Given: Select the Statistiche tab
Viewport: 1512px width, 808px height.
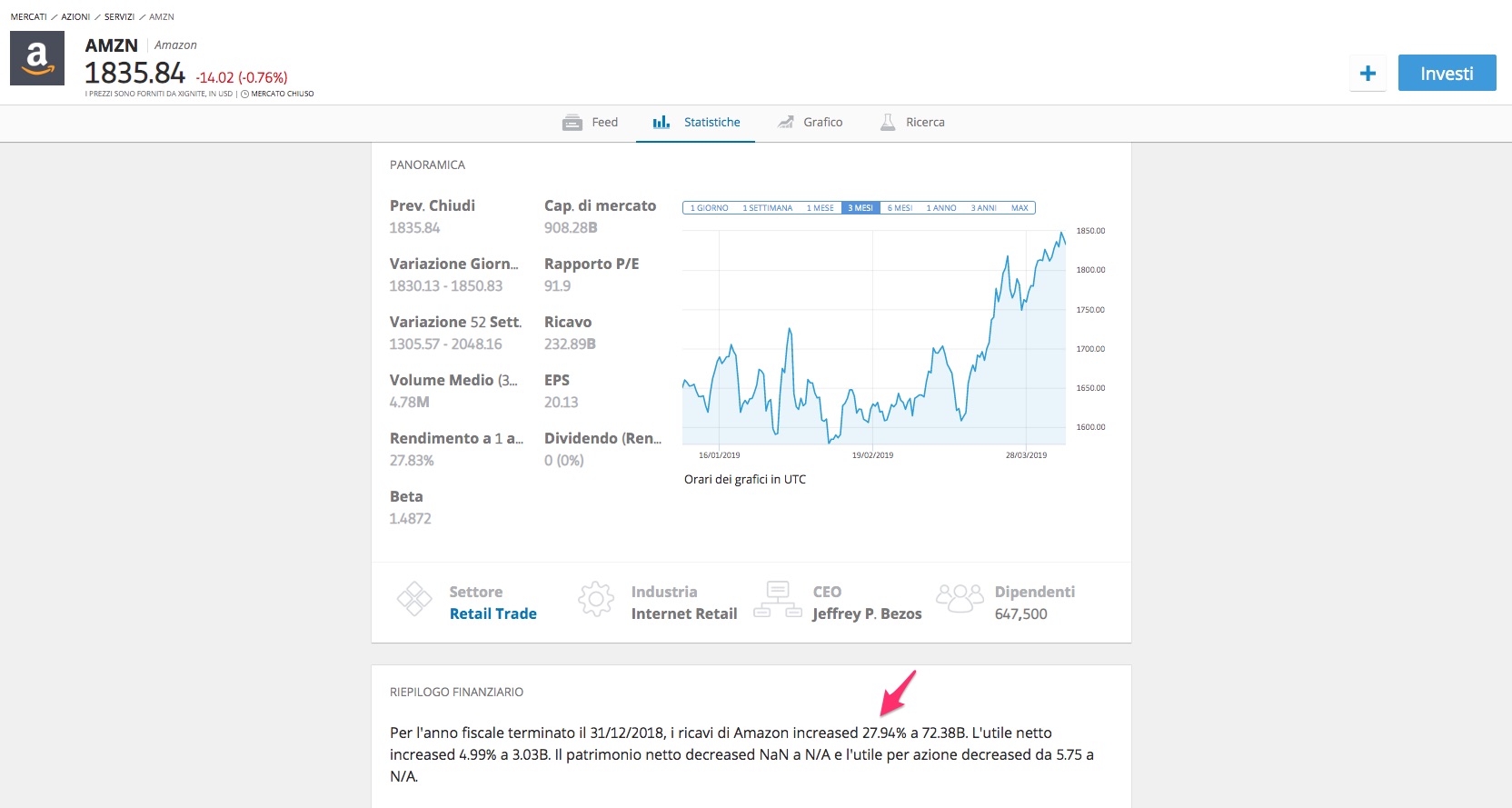Looking at the screenshot, I should click(x=696, y=123).
